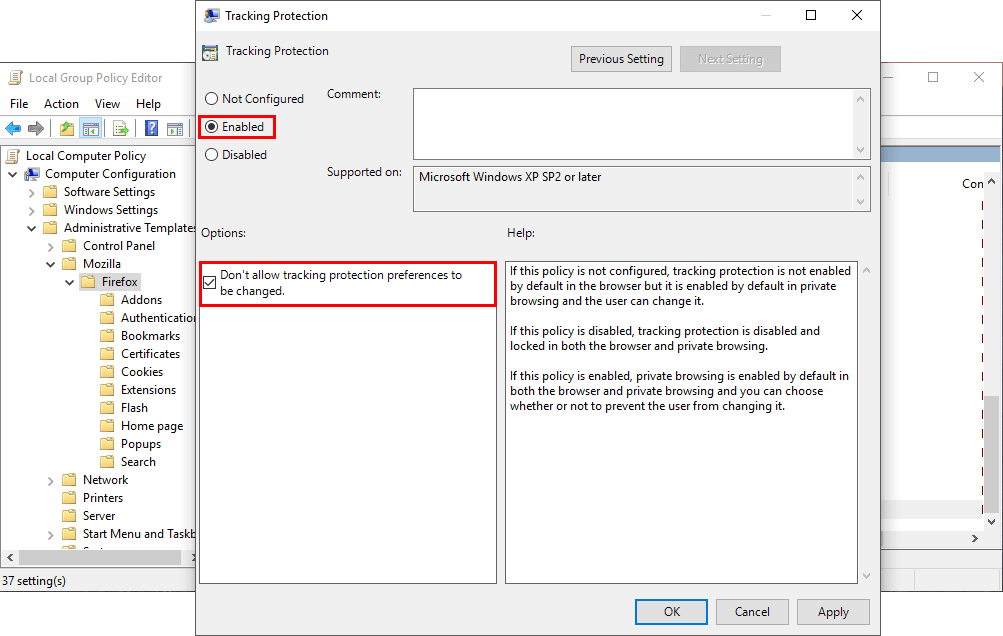This screenshot has width=1003, height=636.
Task: Open the Action menu
Action: pyautogui.click(x=61, y=103)
